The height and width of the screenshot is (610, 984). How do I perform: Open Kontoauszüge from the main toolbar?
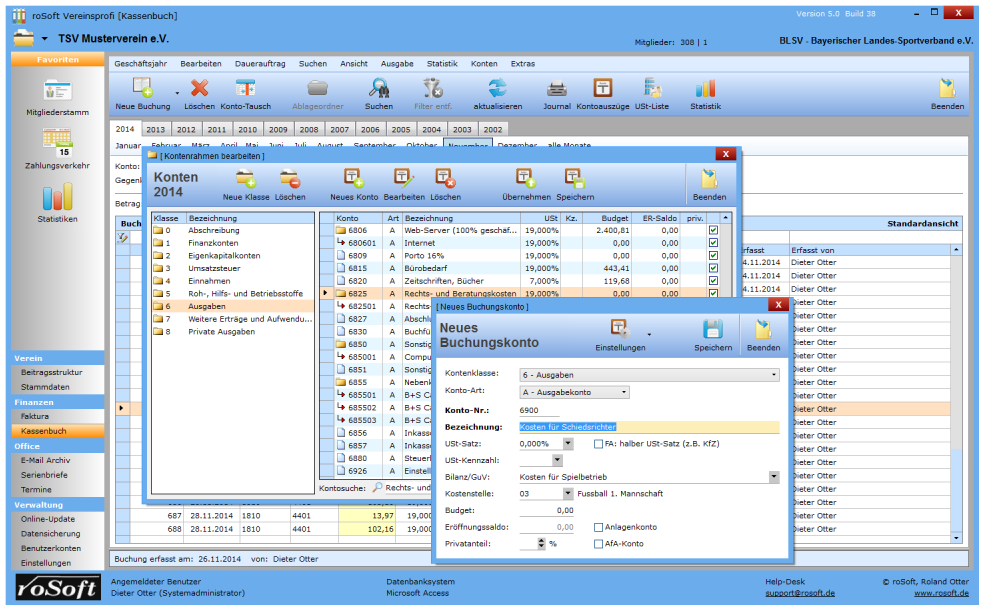point(602,88)
